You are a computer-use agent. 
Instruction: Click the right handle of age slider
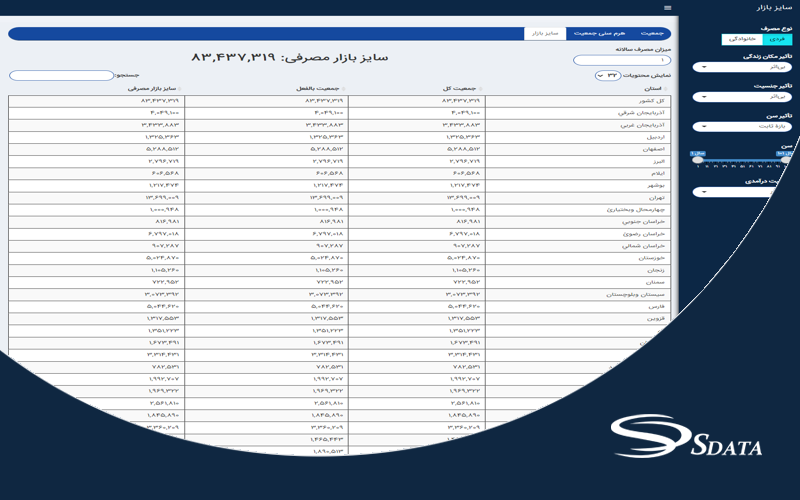[x=785, y=159]
